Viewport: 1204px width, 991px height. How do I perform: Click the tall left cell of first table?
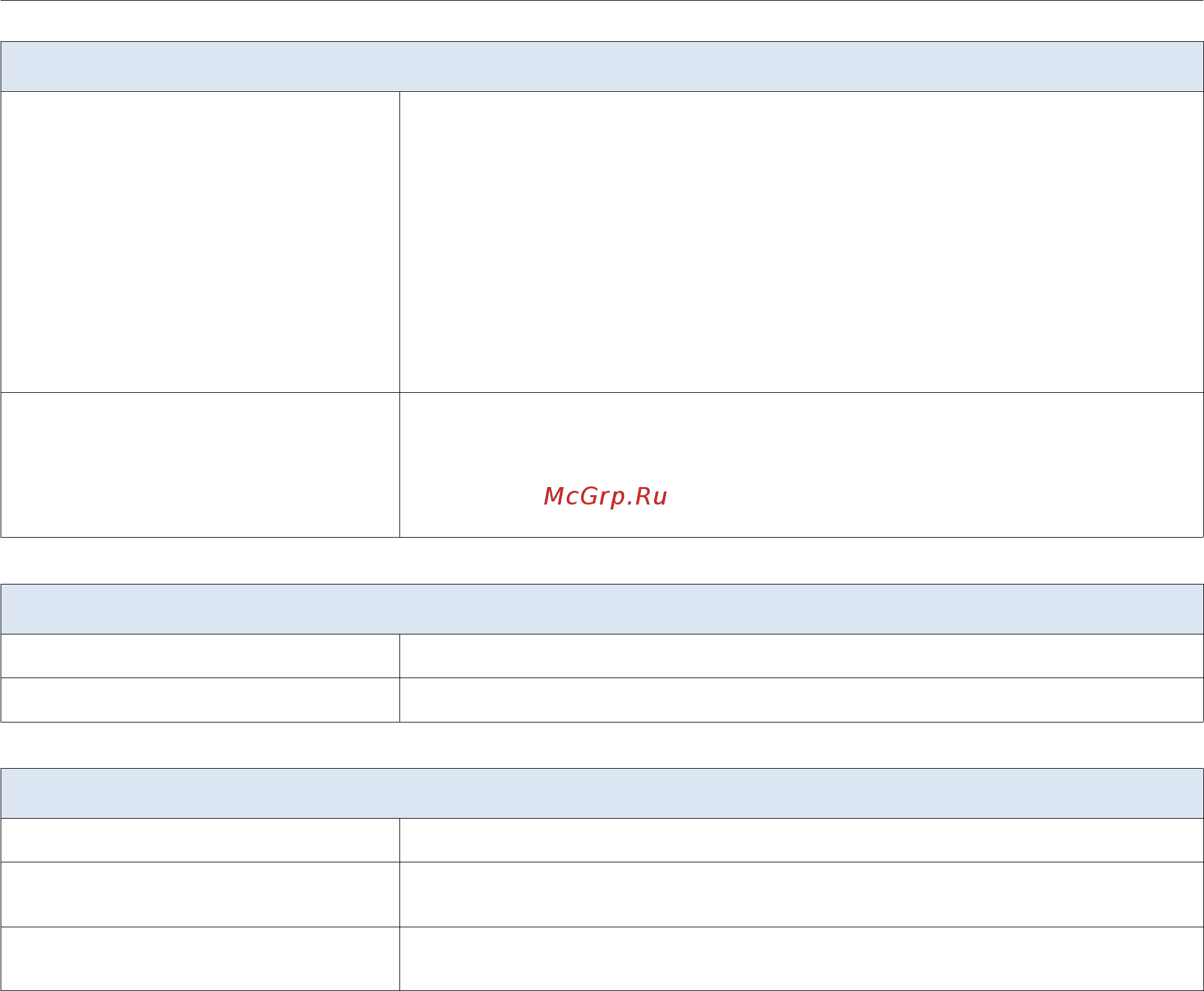[200, 242]
